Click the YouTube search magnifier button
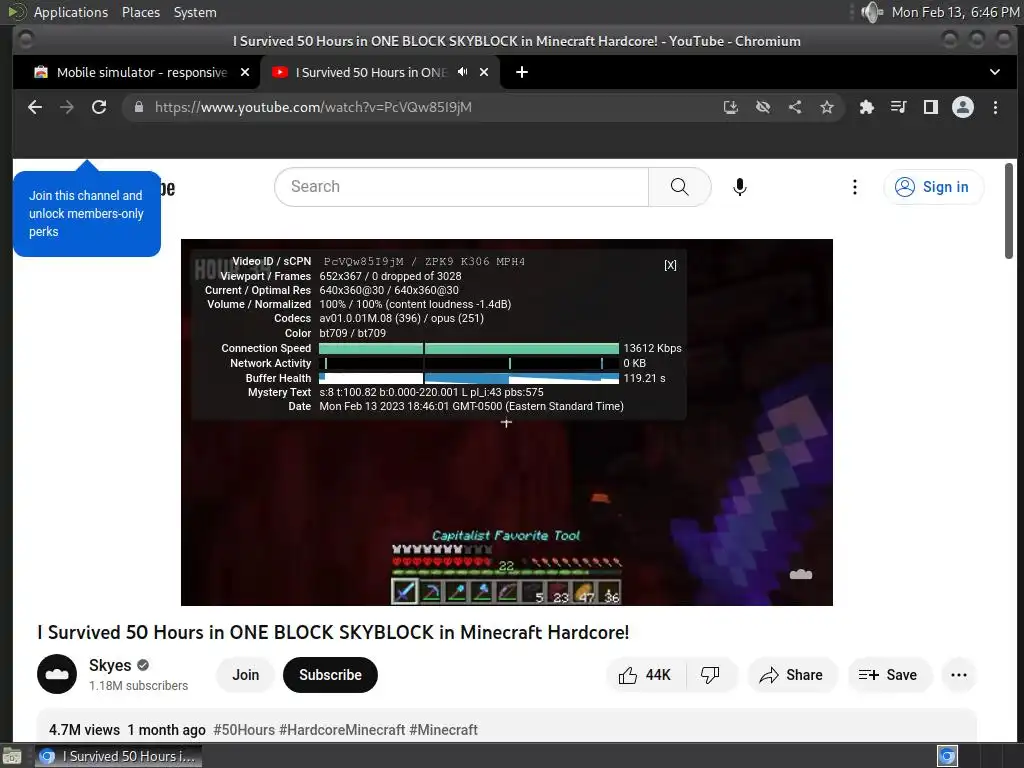1024x768 pixels. point(679,187)
